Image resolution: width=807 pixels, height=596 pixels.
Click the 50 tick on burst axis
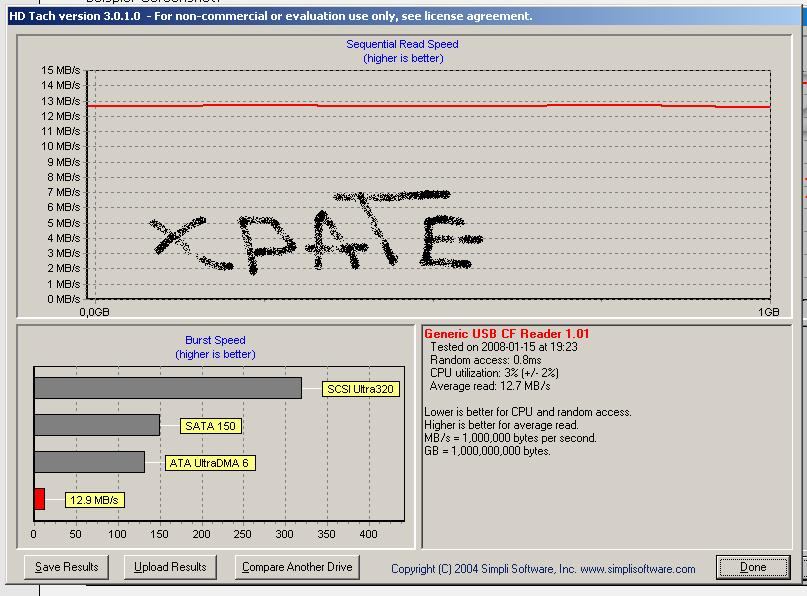75,534
